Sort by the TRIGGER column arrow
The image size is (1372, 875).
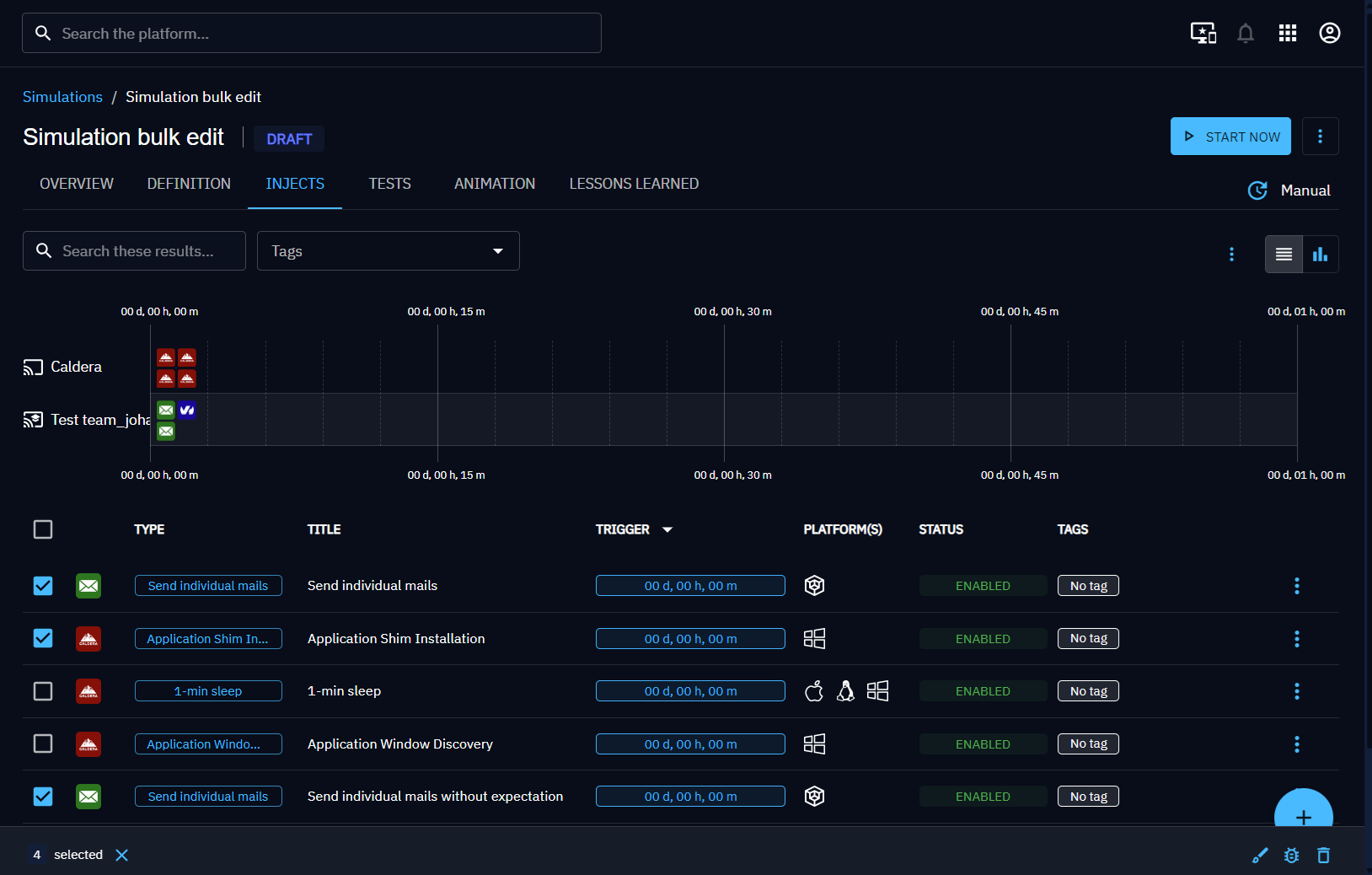[x=667, y=529]
